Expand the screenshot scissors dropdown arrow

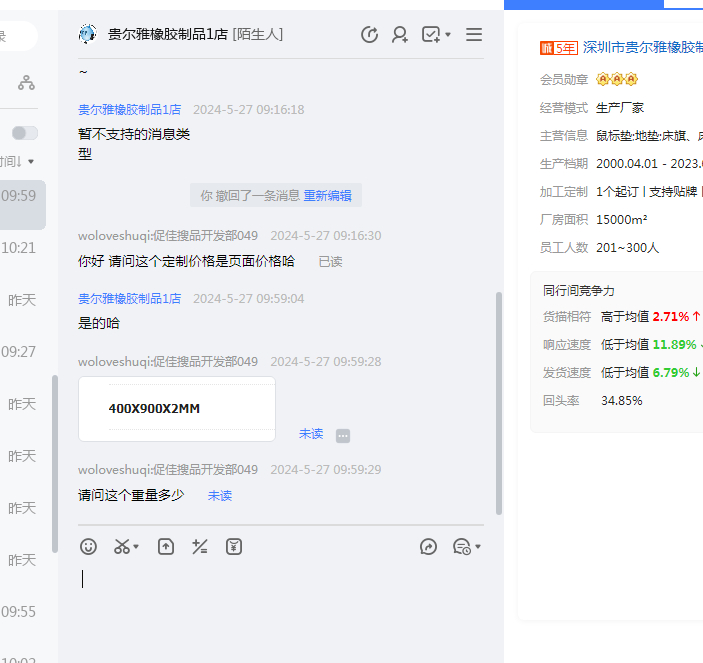point(136,547)
